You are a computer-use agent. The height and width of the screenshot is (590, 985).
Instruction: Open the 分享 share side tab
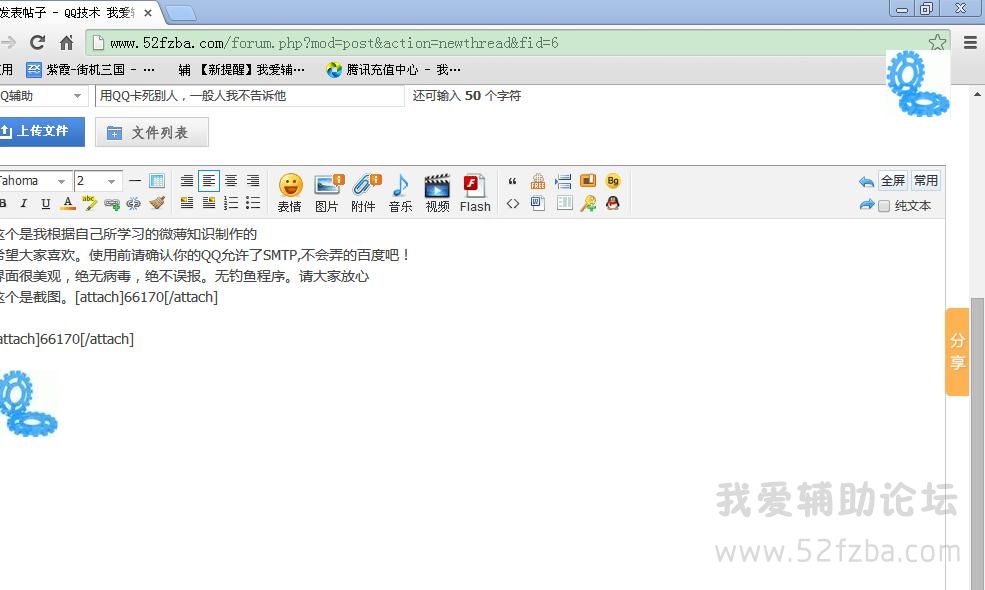click(x=957, y=352)
